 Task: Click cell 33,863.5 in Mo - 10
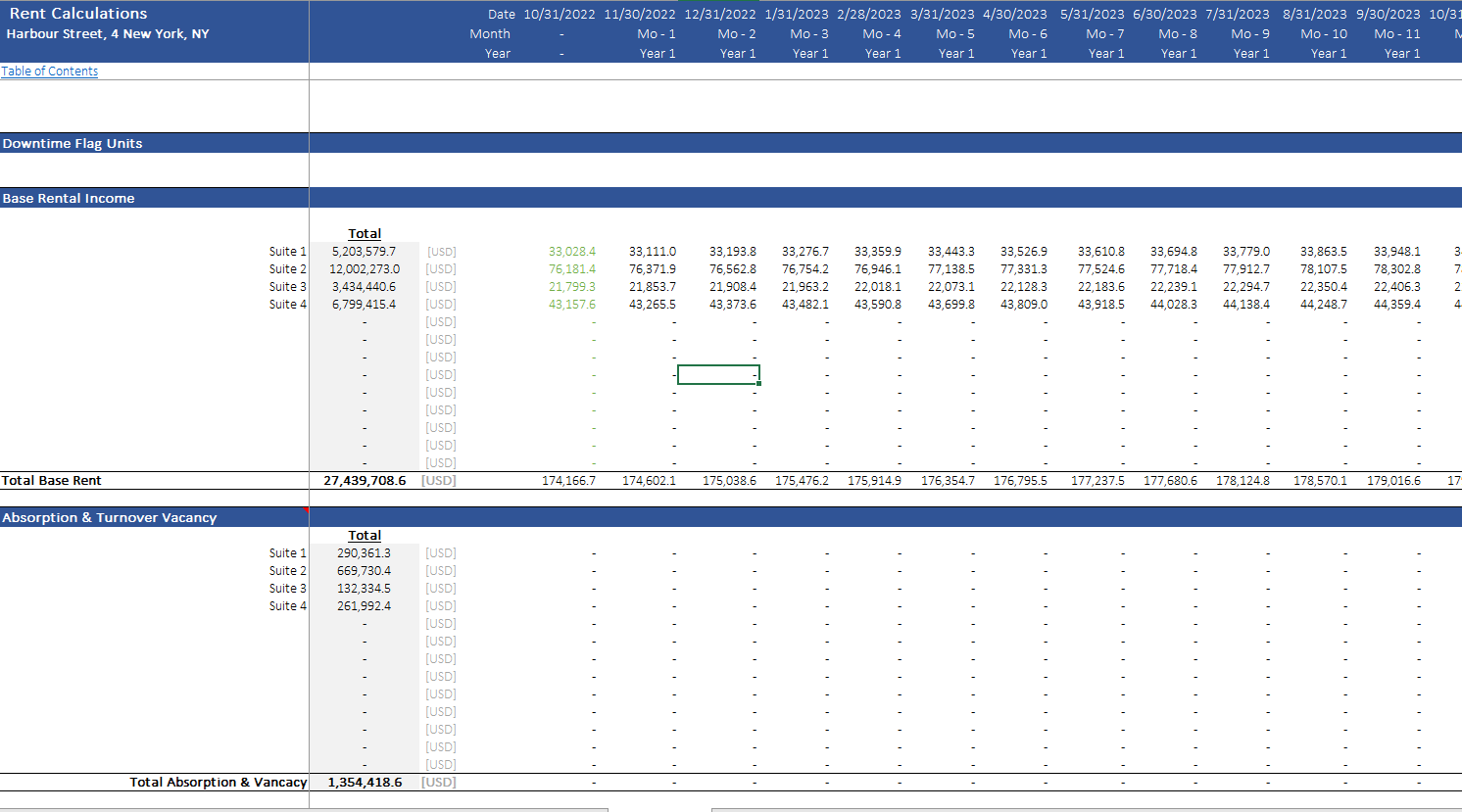click(1324, 252)
